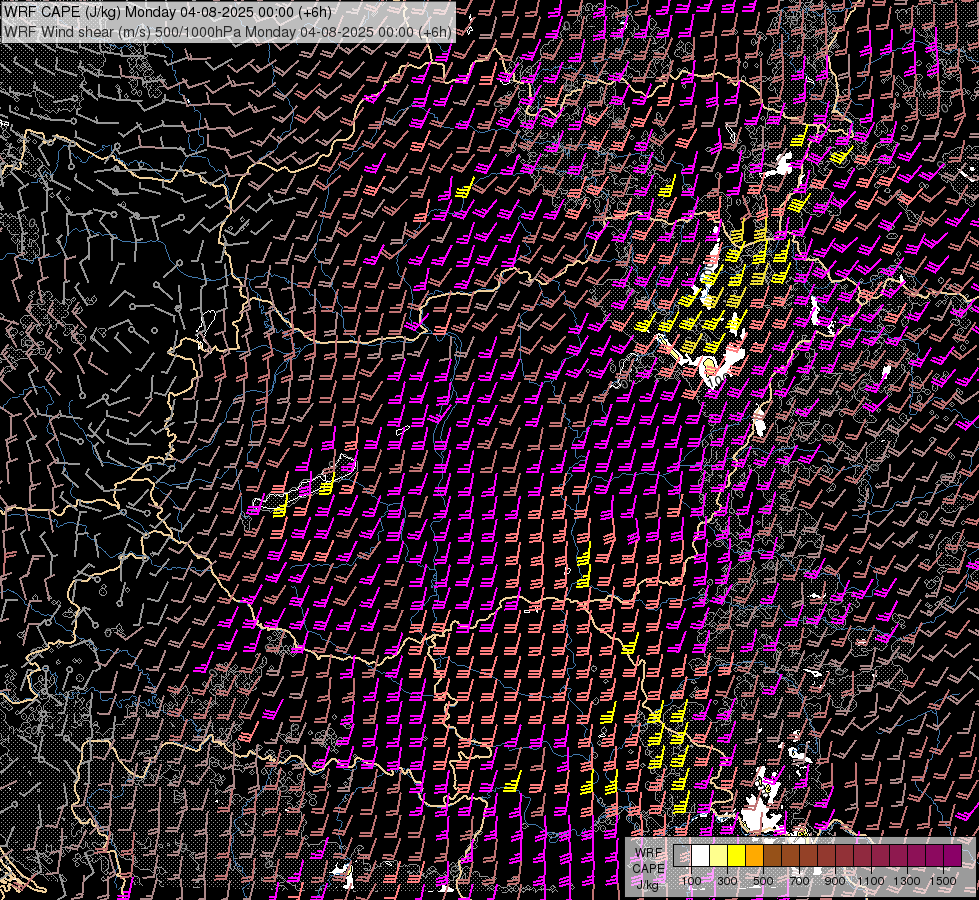
Task: Click the WRF CAPE Monday 04-08-2025 title line
Action: point(168,12)
